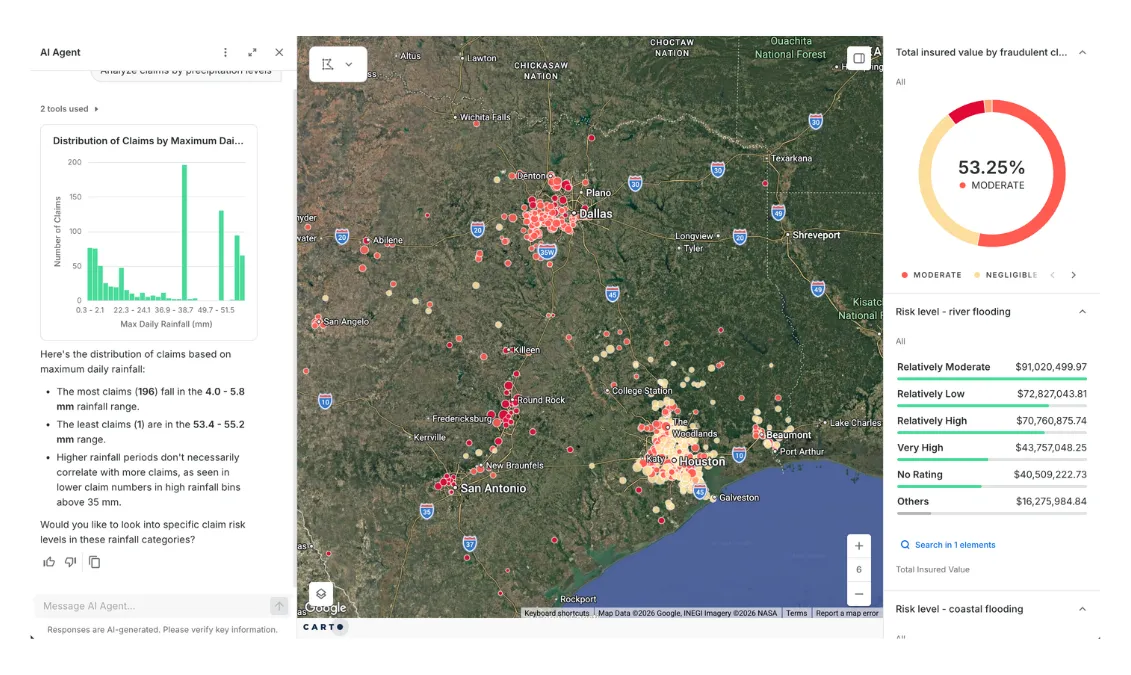
Task: Give thumbs up to the AI response
Action: [x=49, y=562]
